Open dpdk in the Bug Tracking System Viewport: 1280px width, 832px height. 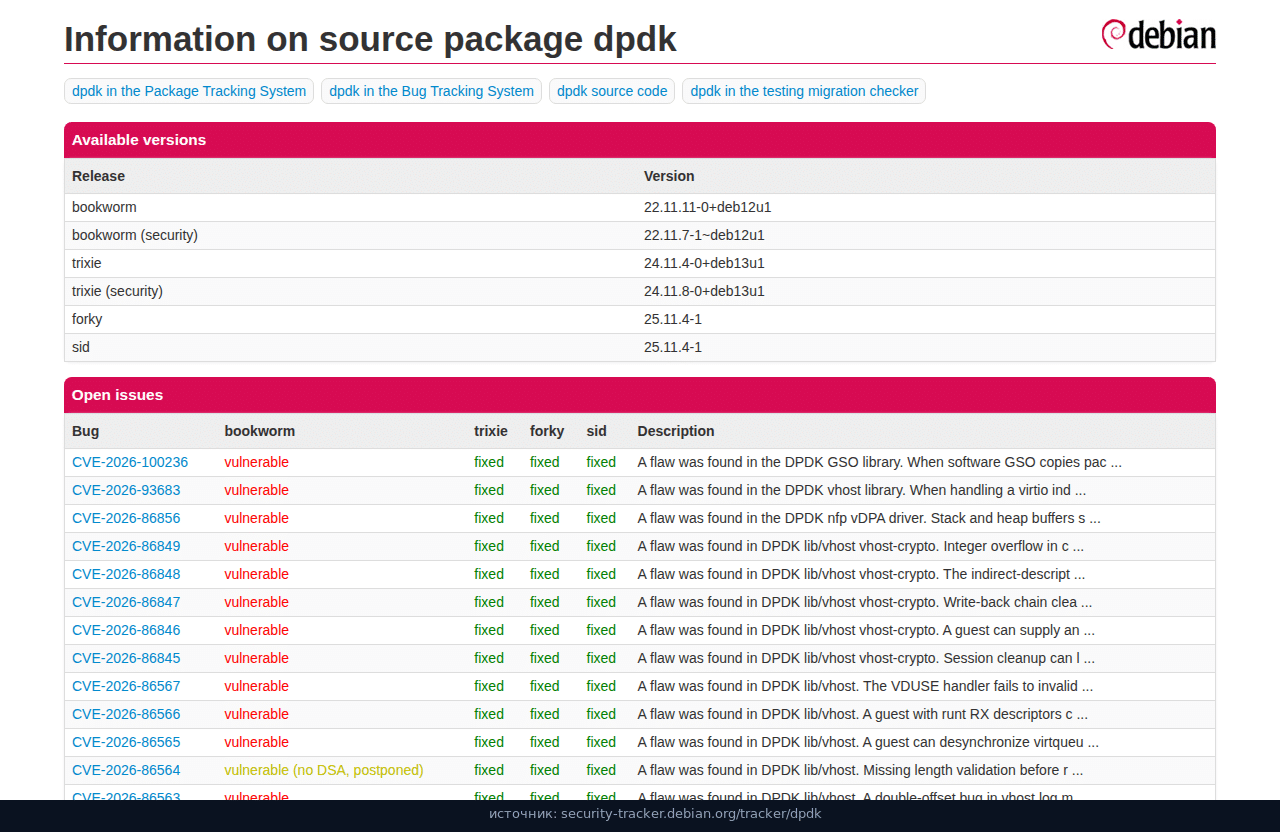(431, 91)
